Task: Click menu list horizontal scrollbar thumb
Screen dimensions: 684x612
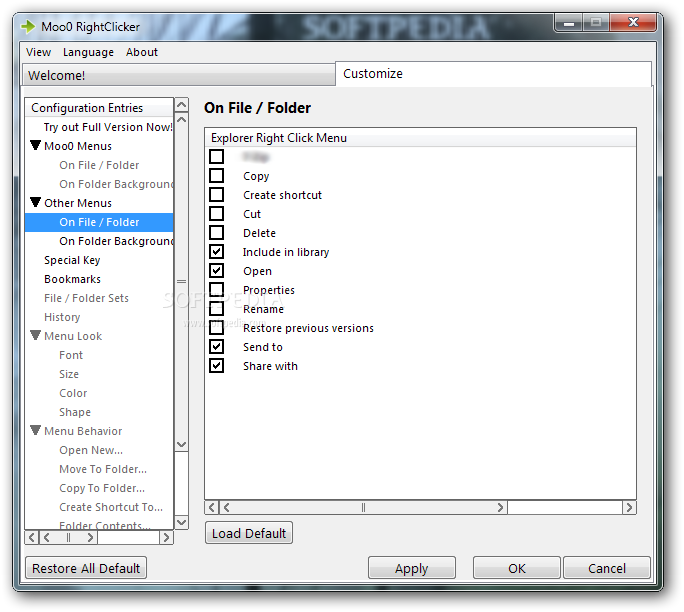Action: click(363, 507)
